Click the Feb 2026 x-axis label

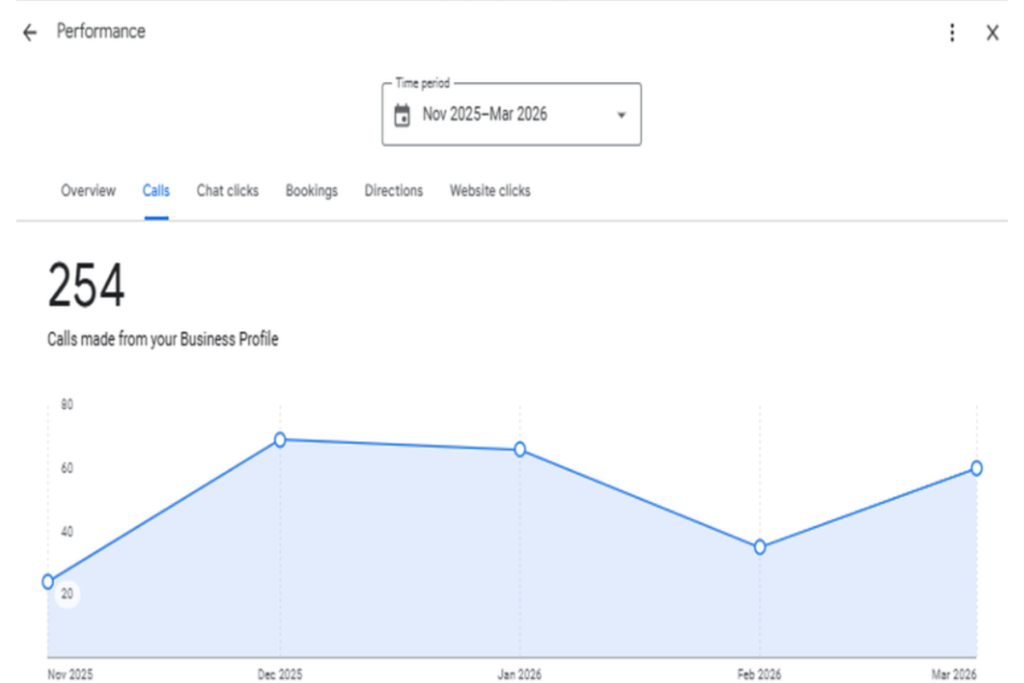(x=760, y=675)
